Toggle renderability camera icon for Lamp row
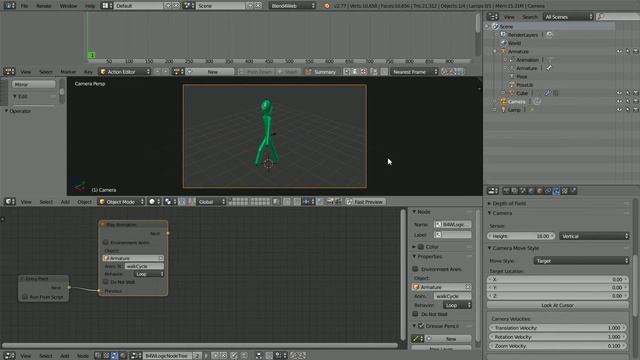 click(636, 110)
